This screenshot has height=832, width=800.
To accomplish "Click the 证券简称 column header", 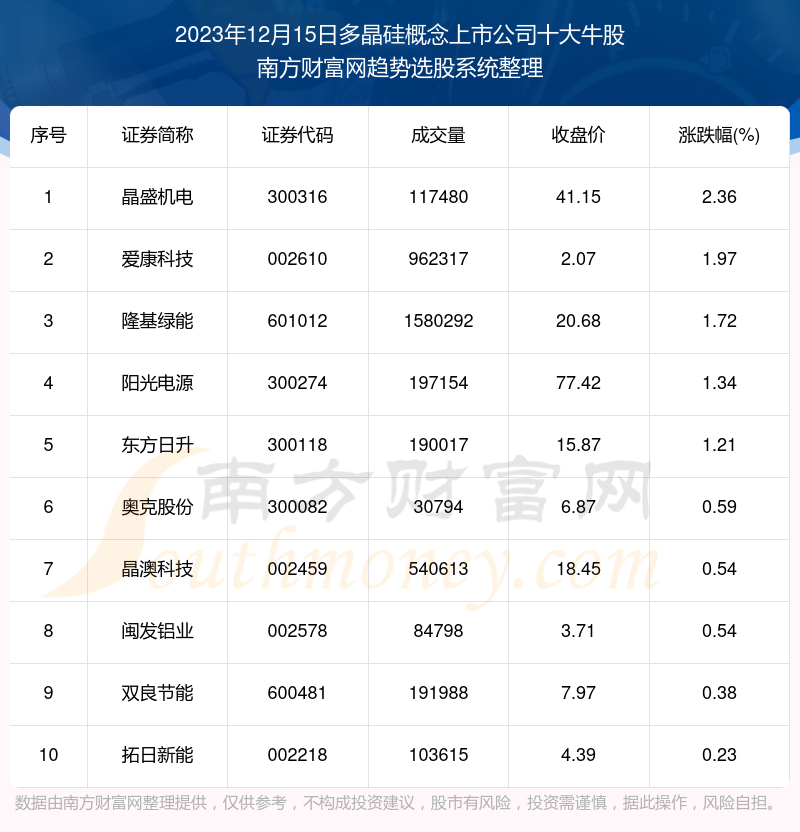I will 157,135.
